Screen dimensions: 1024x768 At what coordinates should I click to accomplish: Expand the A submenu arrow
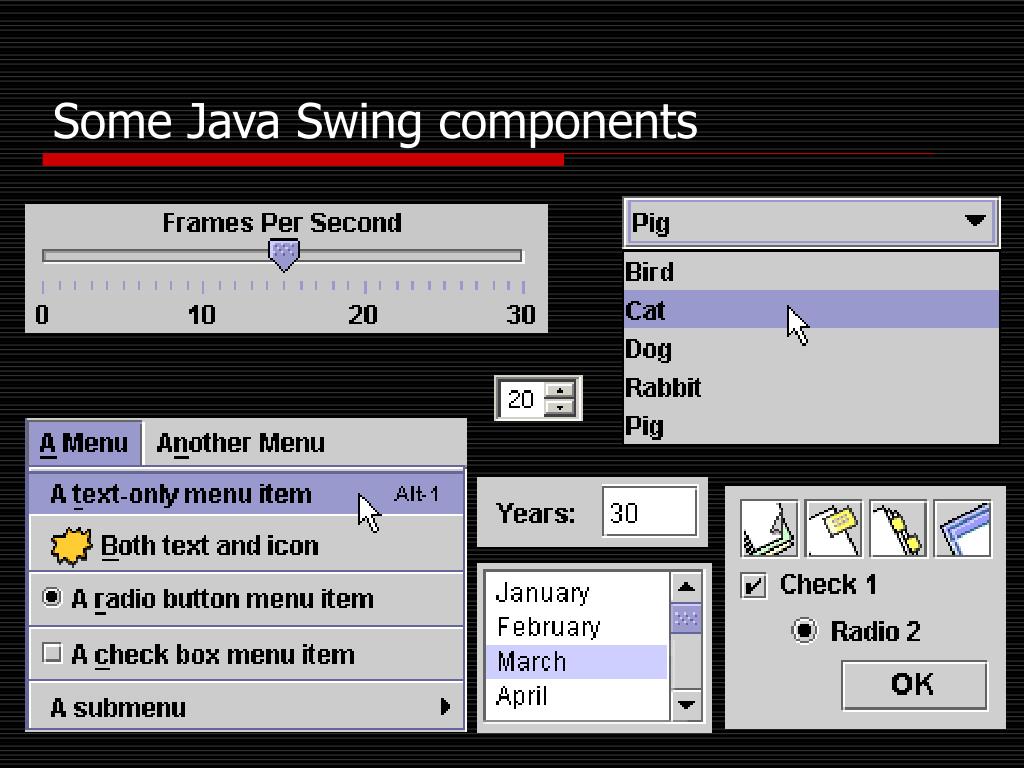tap(446, 707)
